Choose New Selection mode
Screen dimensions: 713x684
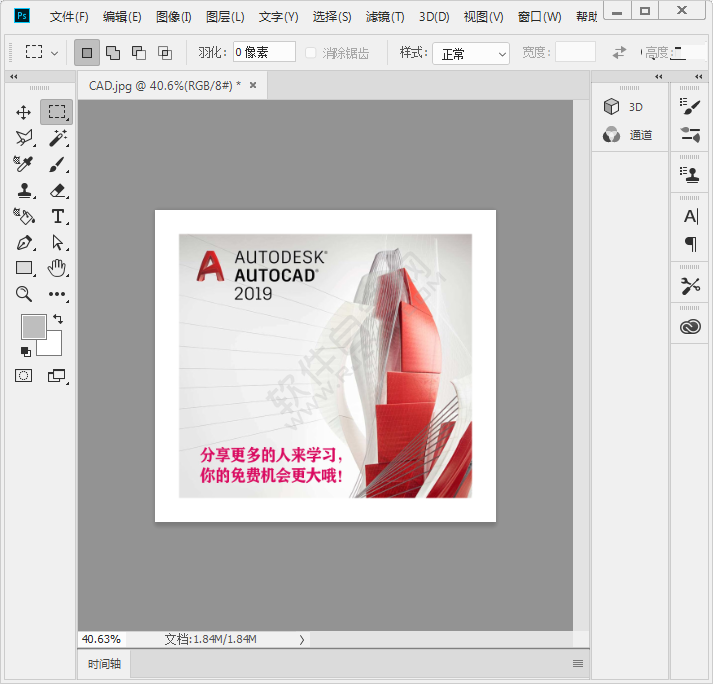coord(87,53)
